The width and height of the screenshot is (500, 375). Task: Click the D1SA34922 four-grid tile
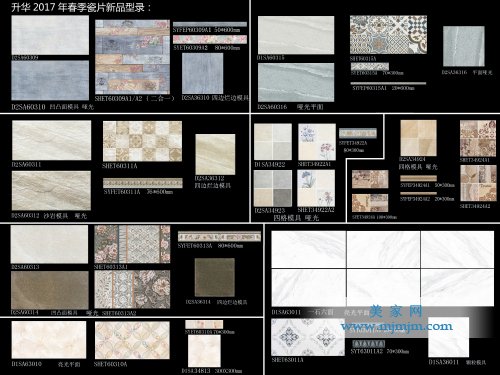(x=273, y=142)
